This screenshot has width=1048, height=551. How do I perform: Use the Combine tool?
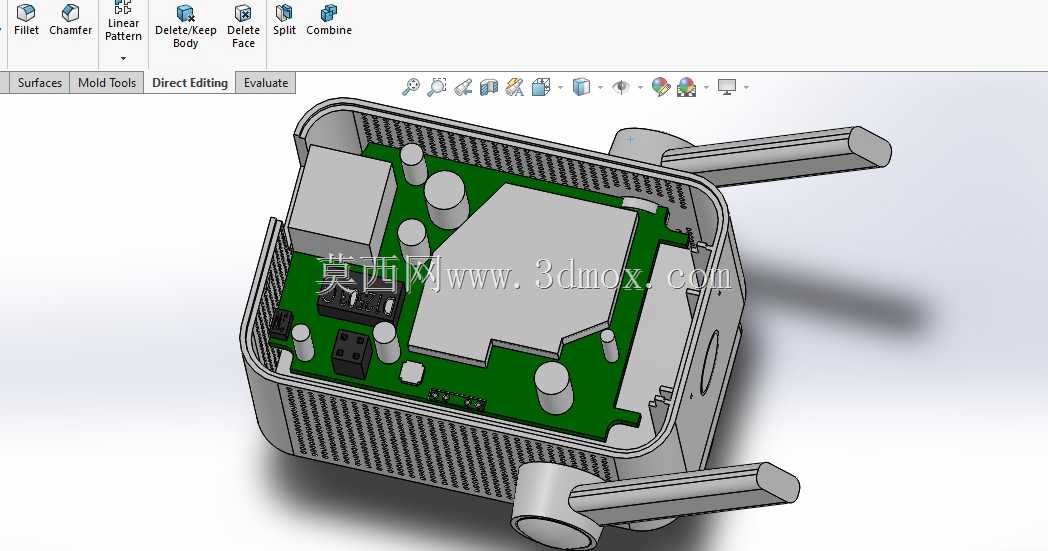329,20
